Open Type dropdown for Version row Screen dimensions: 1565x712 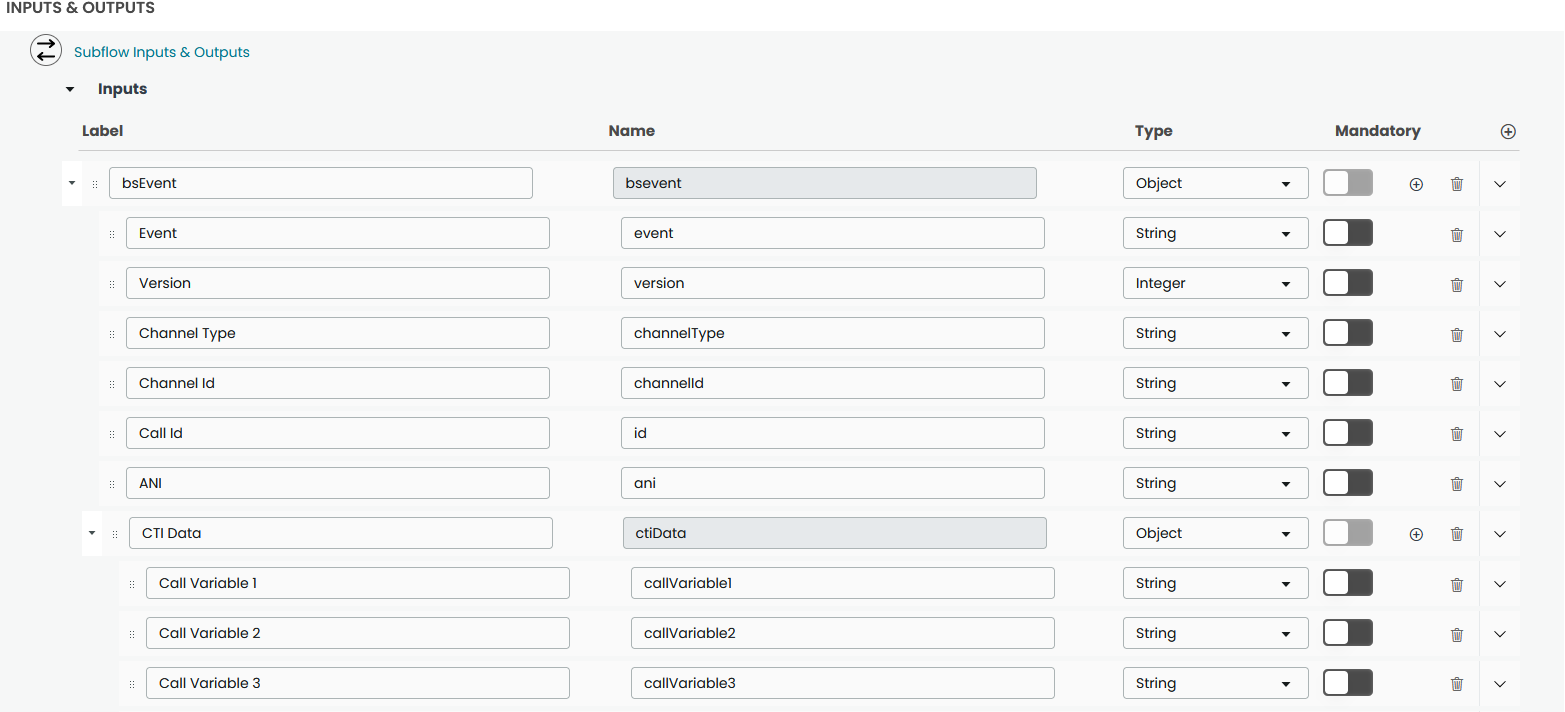(x=1215, y=283)
